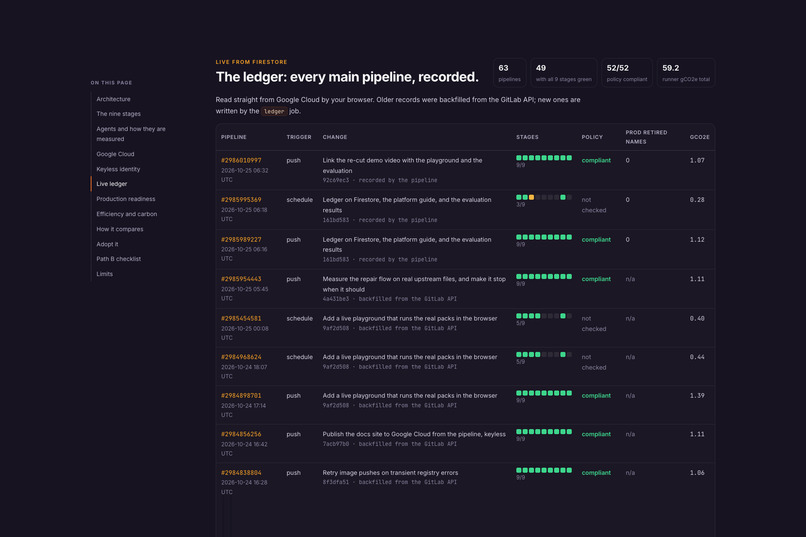806x537 pixels.
Task: Click the timestamp 2026-10-25 05:45 UTC
Action: click(x=245, y=294)
